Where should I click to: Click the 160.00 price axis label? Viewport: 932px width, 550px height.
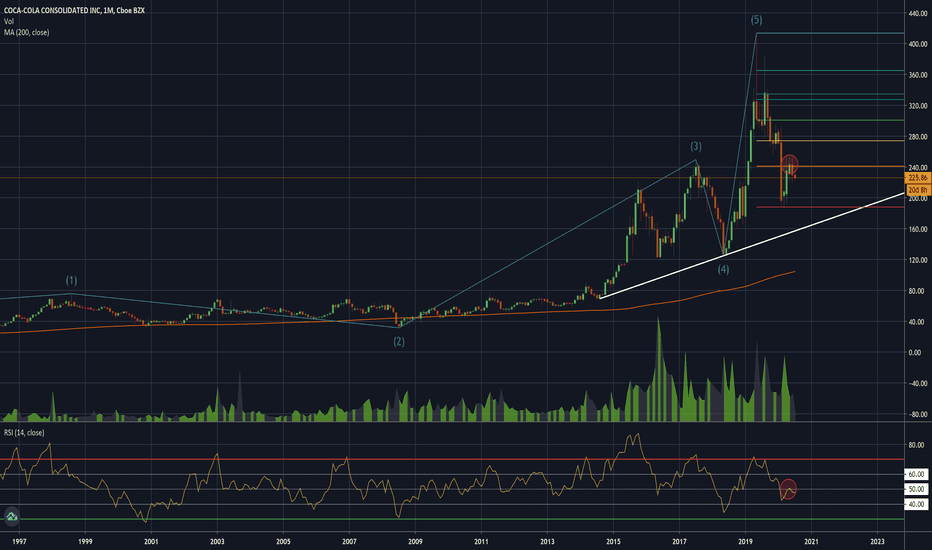[918, 229]
